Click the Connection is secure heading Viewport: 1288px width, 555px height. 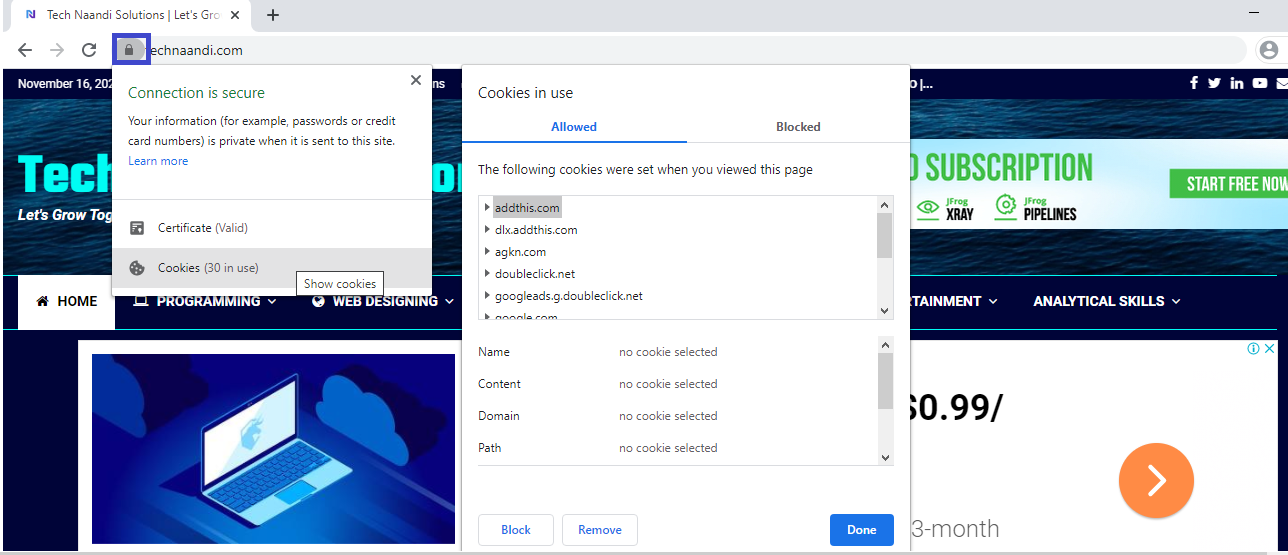pyautogui.click(x=196, y=92)
